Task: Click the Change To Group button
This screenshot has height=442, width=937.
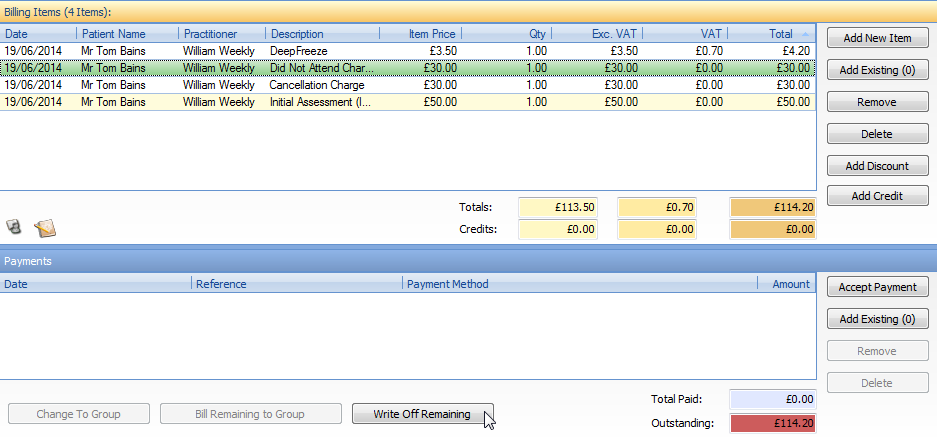Action: coord(78,413)
